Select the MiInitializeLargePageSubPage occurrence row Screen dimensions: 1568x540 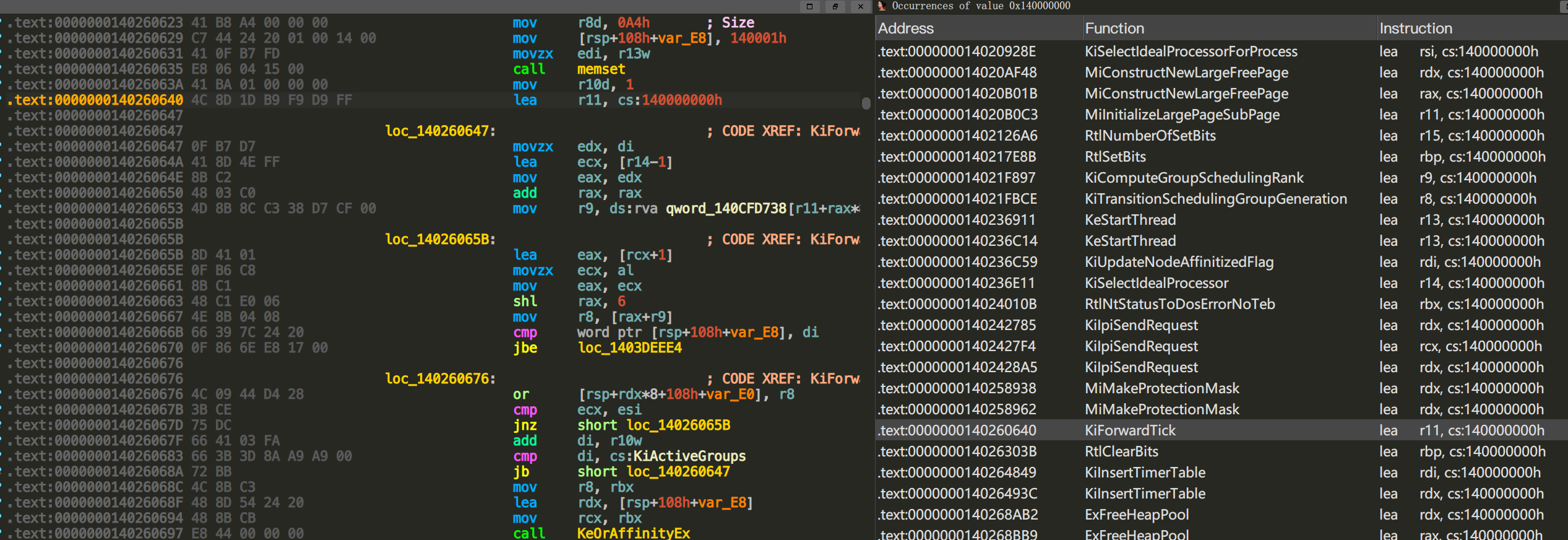(x=1221, y=115)
